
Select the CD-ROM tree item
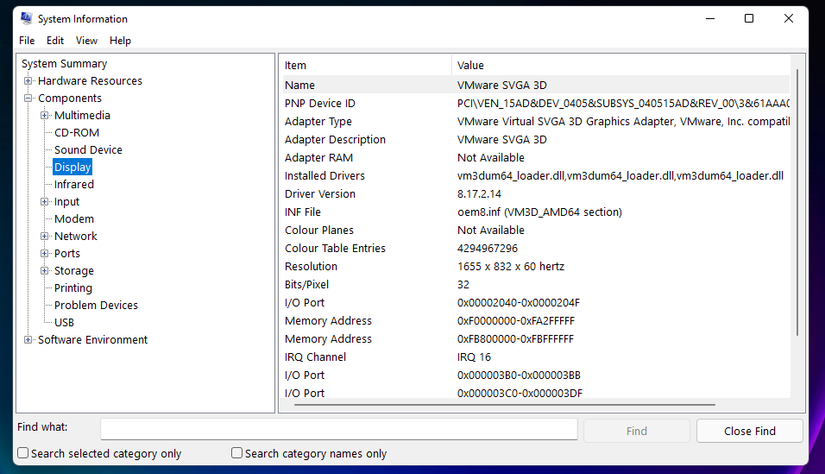[x=77, y=133]
